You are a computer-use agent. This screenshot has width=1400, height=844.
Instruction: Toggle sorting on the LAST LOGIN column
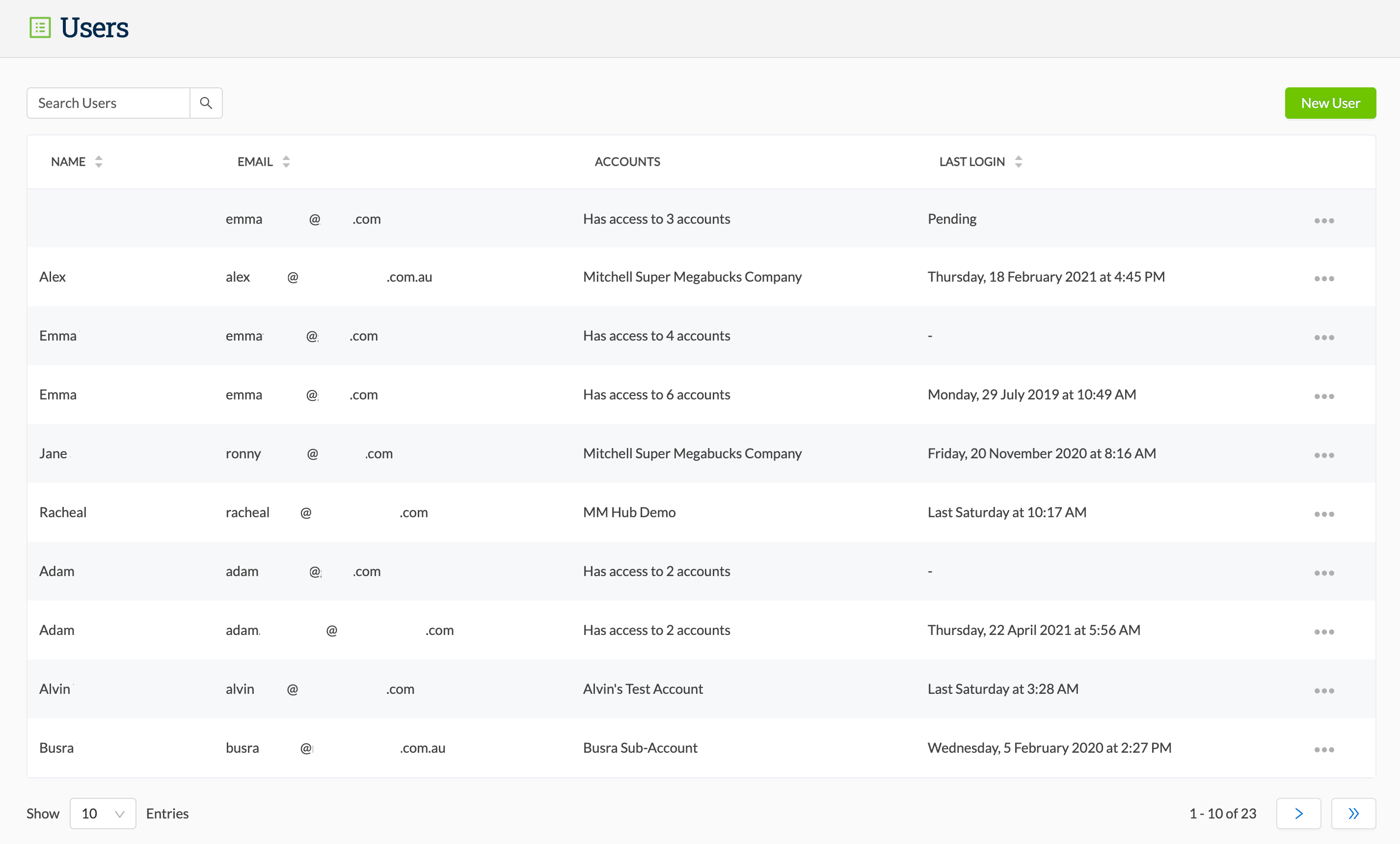1018,161
